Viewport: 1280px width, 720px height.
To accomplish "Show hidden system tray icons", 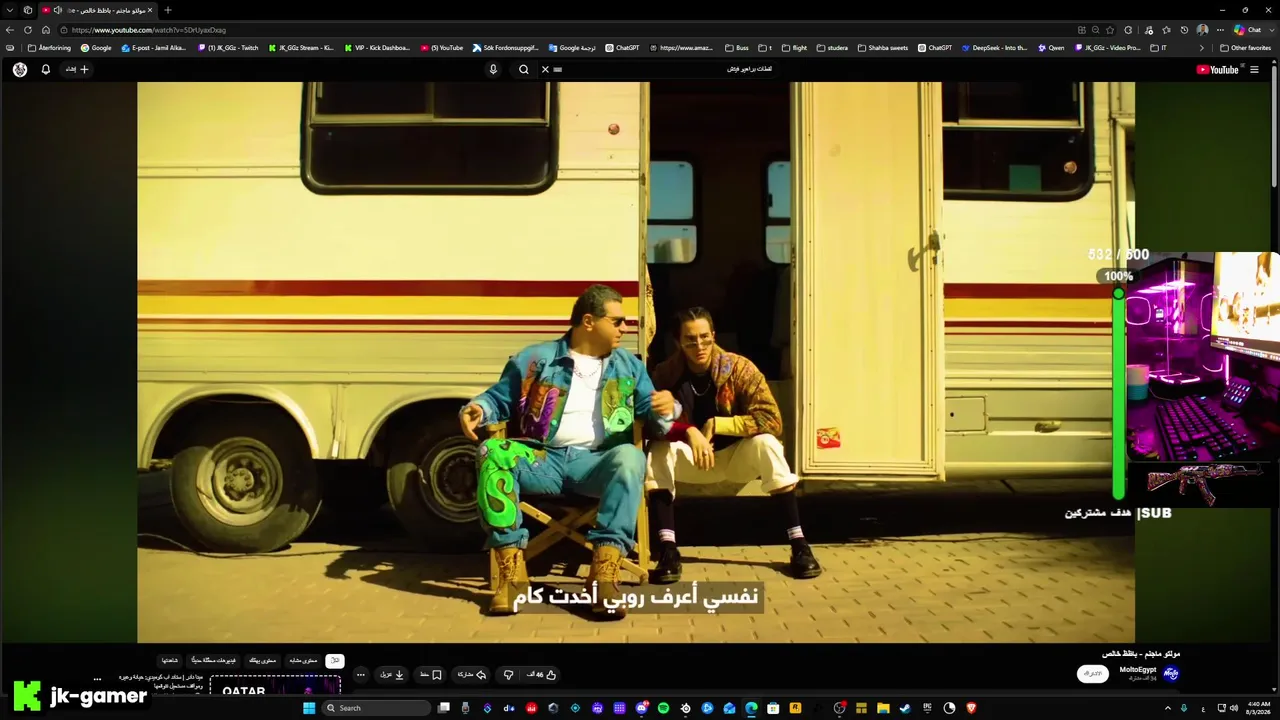I will click(x=1167, y=708).
